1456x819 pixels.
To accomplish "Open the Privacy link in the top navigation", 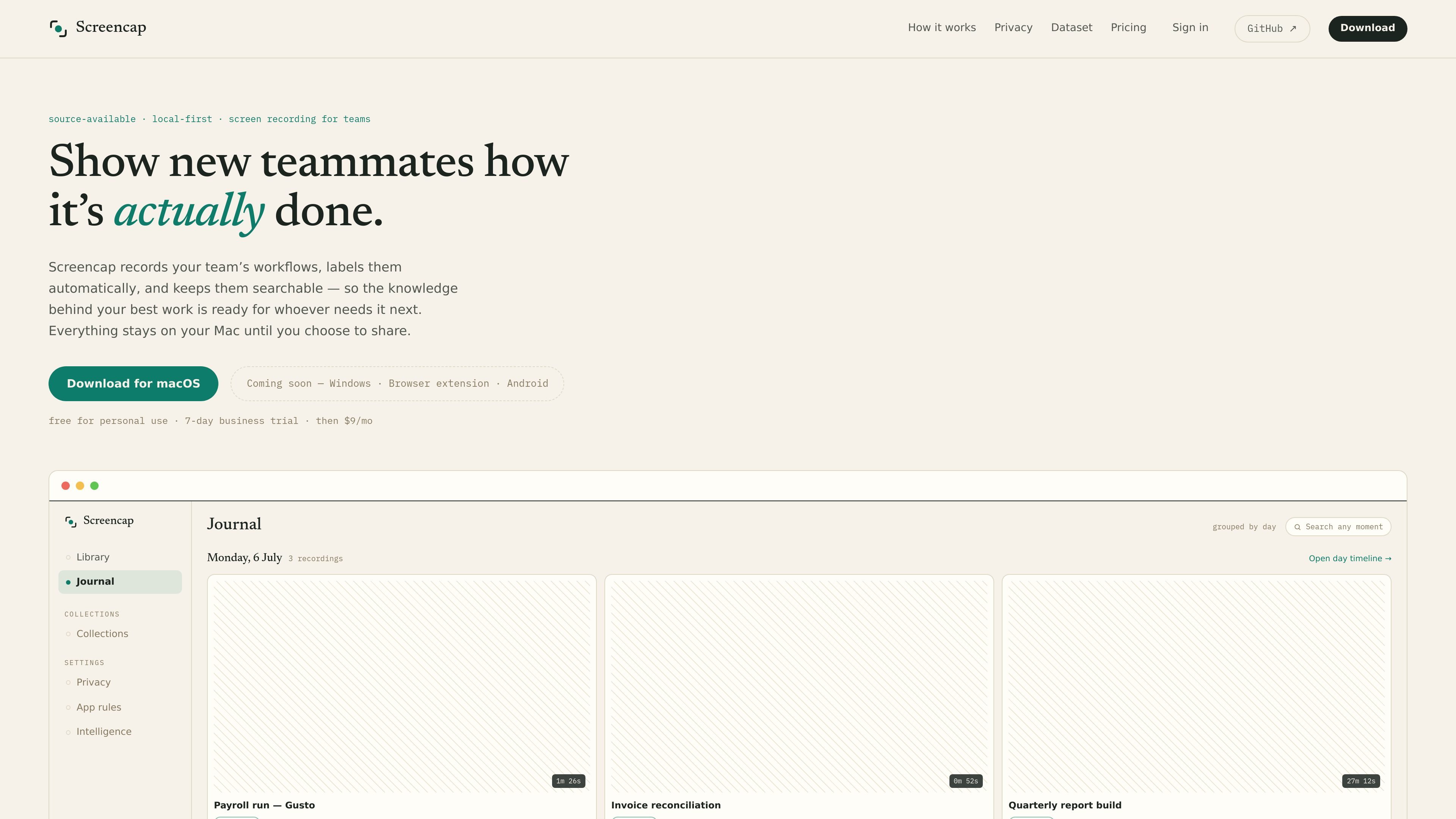I will pyautogui.click(x=1014, y=28).
